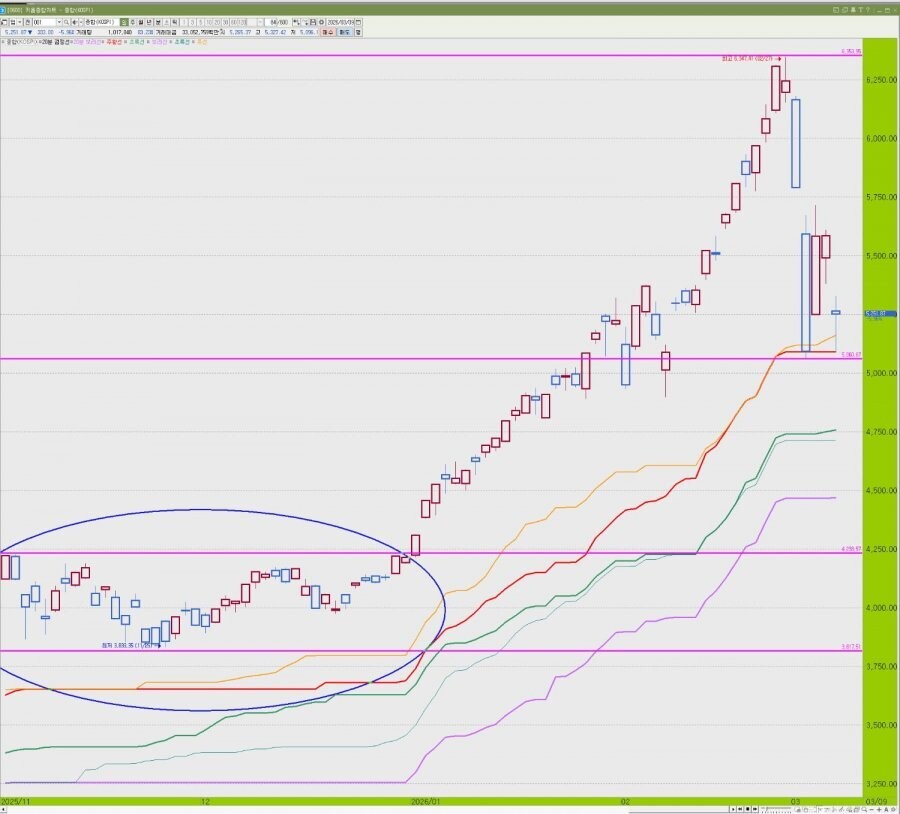
Task: Click the zoom-in chart axis icon
Action: [x=296, y=22]
